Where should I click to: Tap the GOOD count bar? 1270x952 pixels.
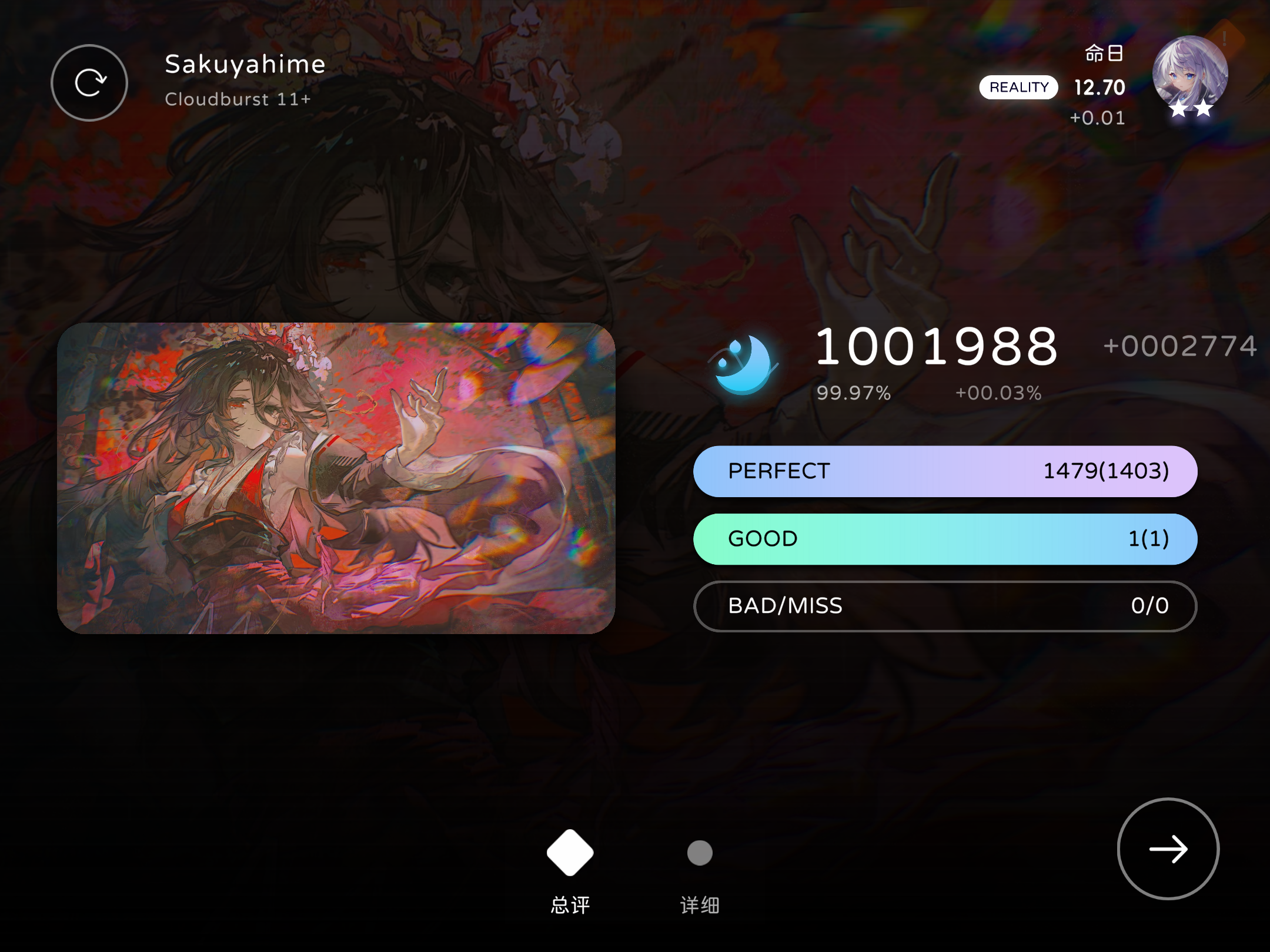945,539
